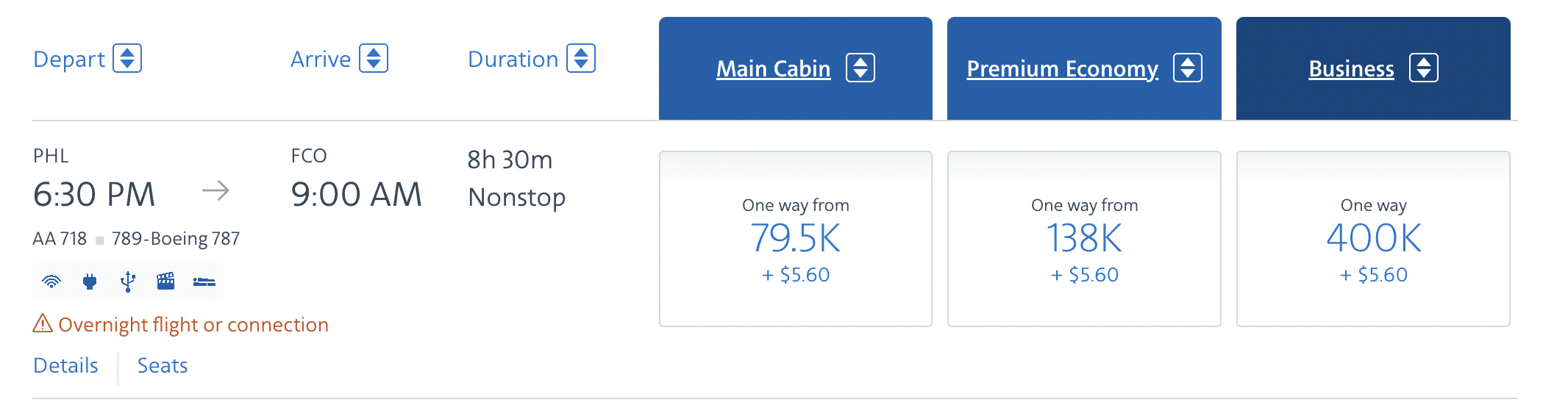
Task: Open the Business fare column
Action: [1351, 68]
